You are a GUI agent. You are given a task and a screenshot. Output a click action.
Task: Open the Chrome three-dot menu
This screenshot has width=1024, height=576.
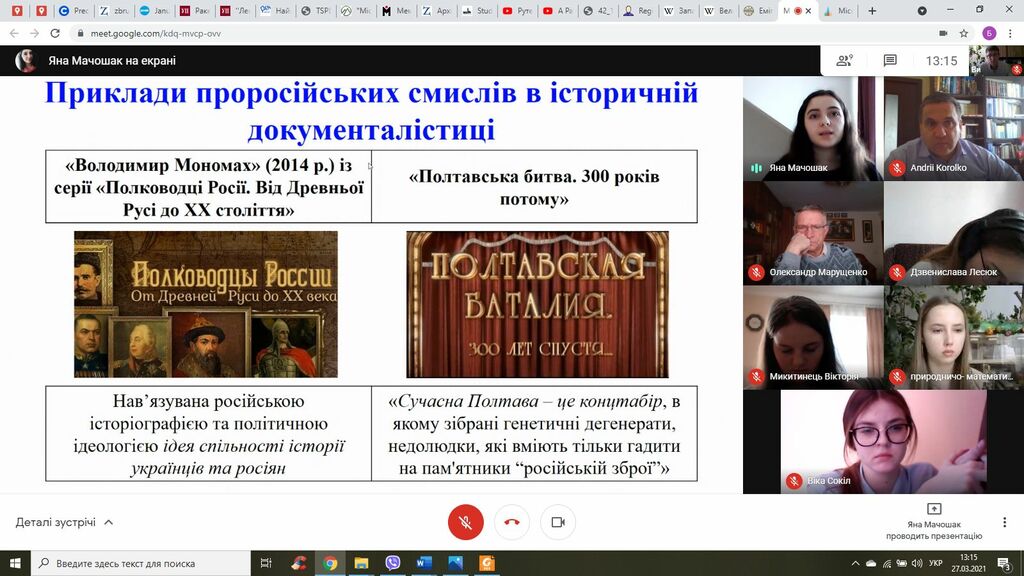(x=1011, y=33)
